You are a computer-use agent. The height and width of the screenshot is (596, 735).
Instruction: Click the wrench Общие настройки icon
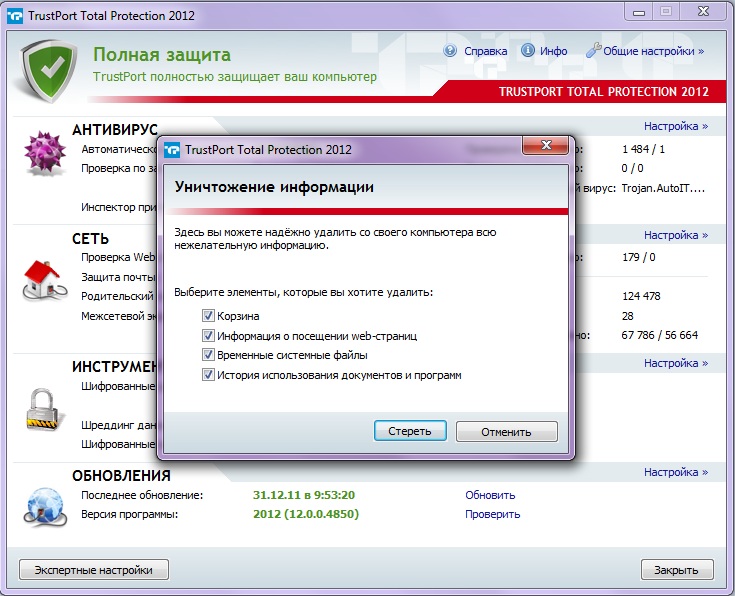pos(593,50)
